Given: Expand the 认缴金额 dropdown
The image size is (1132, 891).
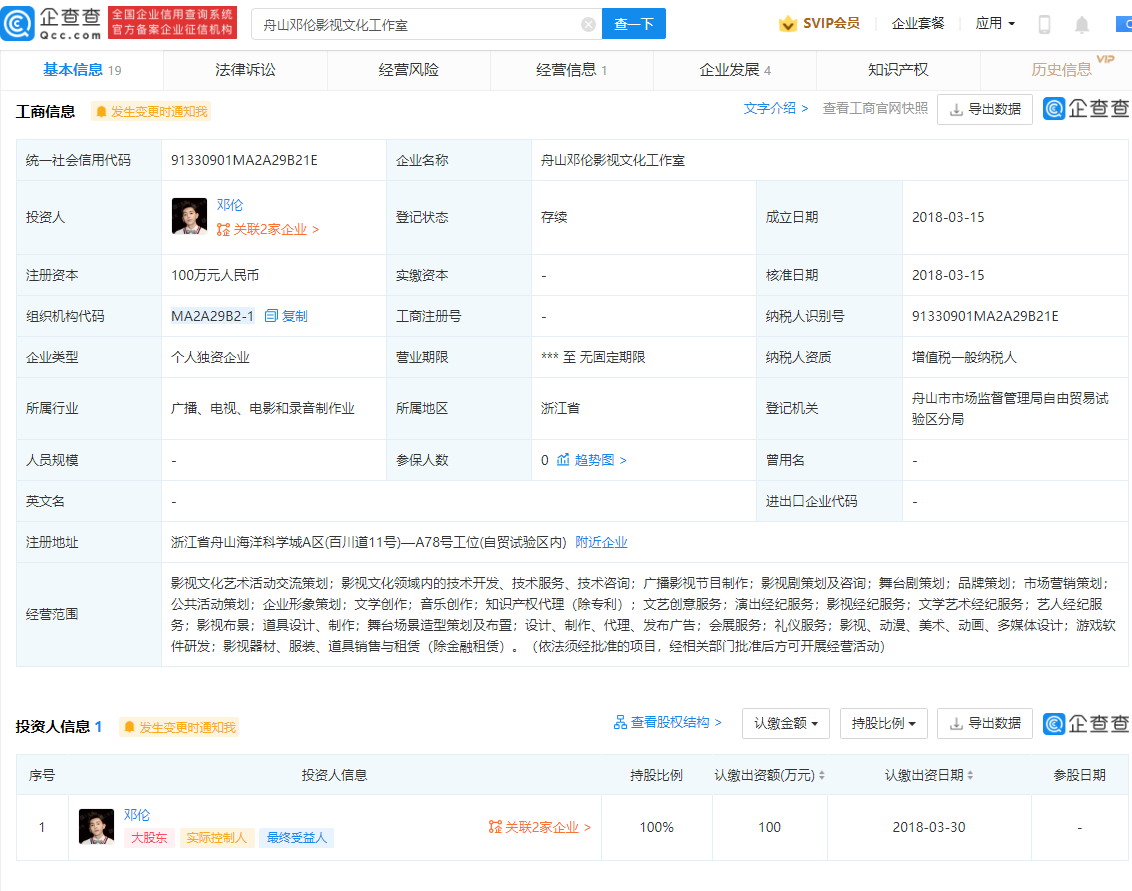Looking at the screenshot, I should tap(785, 723).
